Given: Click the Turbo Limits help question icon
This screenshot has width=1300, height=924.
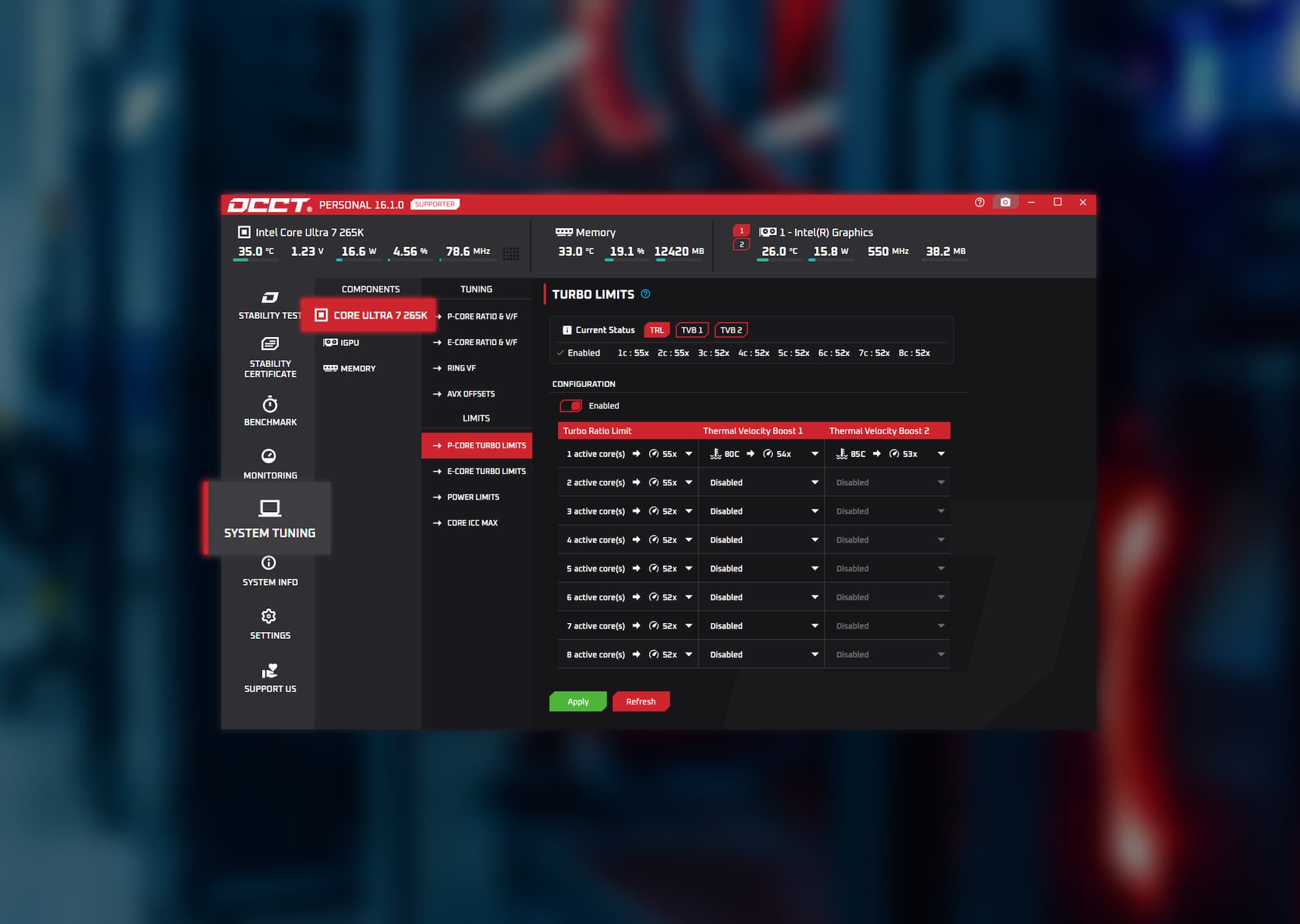Looking at the screenshot, I should (x=646, y=294).
